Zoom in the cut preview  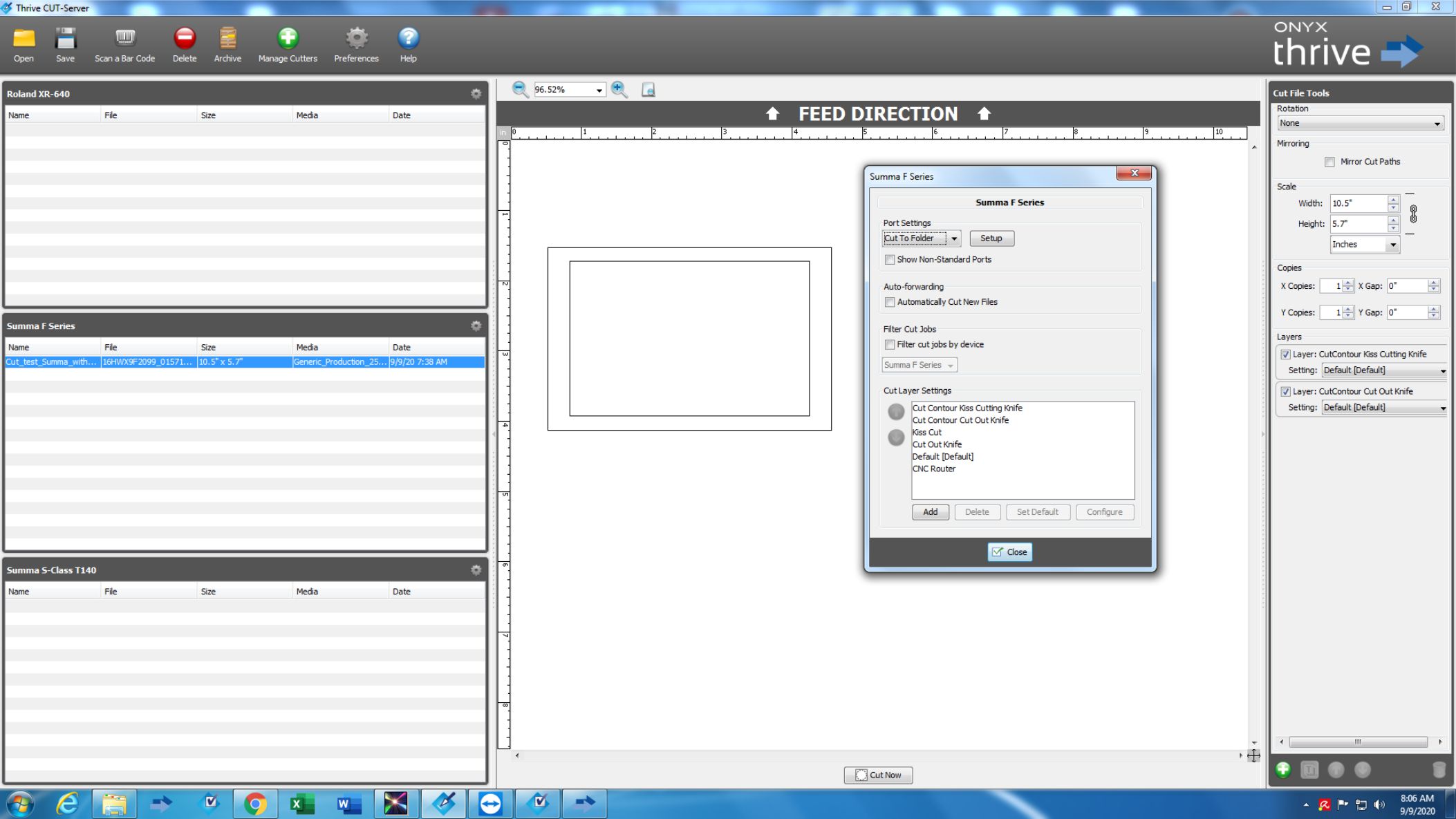pos(619,89)
